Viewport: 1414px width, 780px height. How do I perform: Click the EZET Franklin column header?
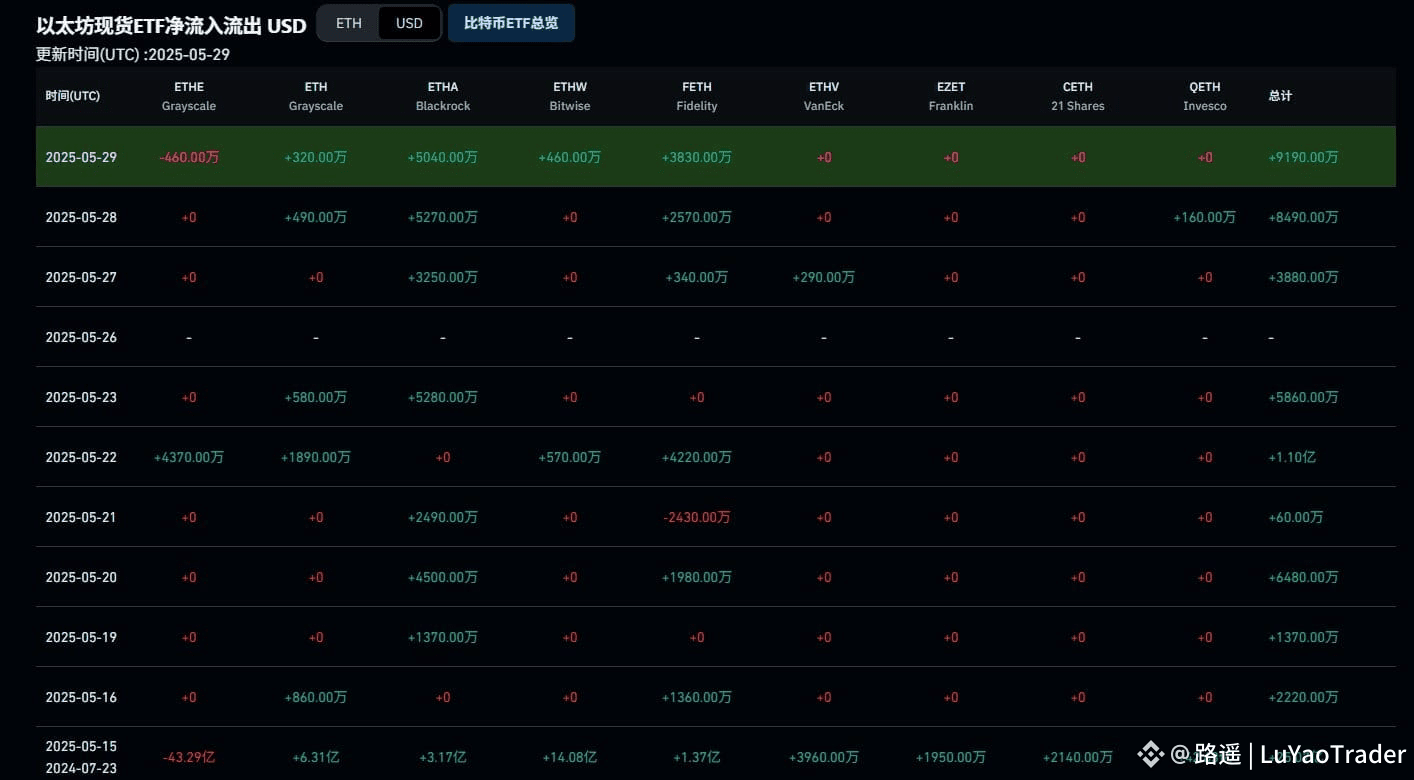[x=951, y=96]
